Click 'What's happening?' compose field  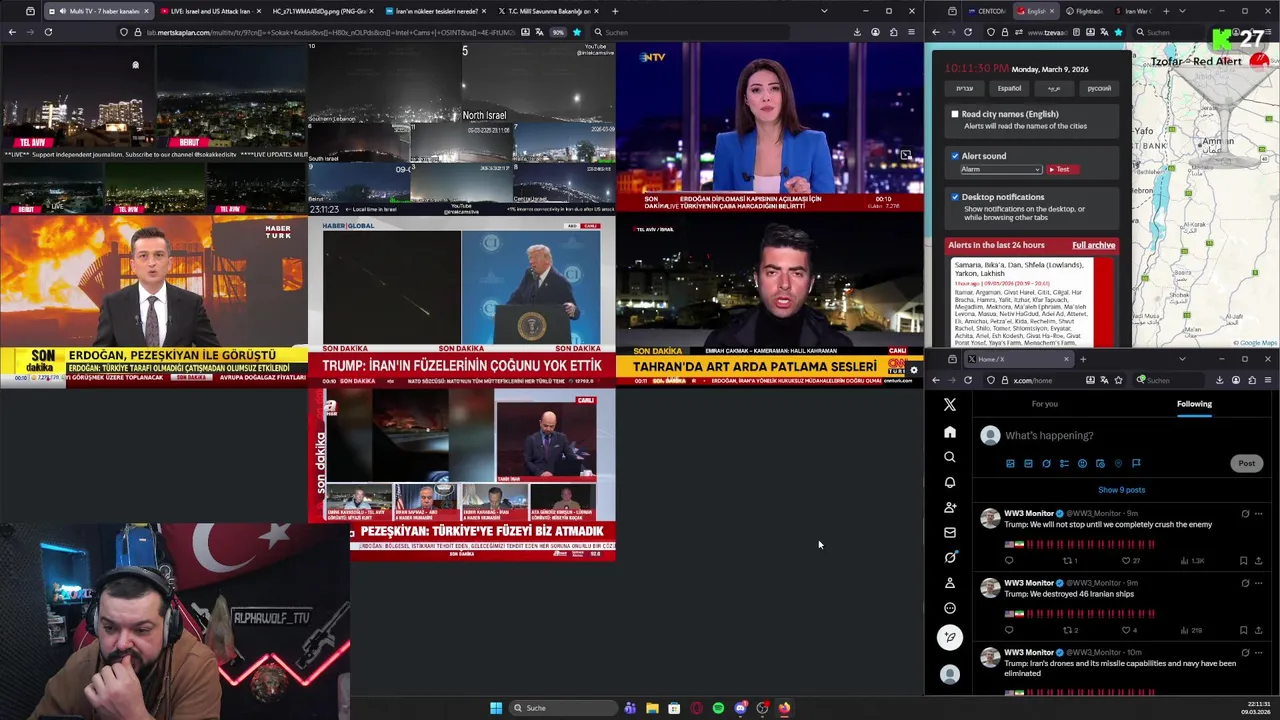click(x=1049, y=435)
